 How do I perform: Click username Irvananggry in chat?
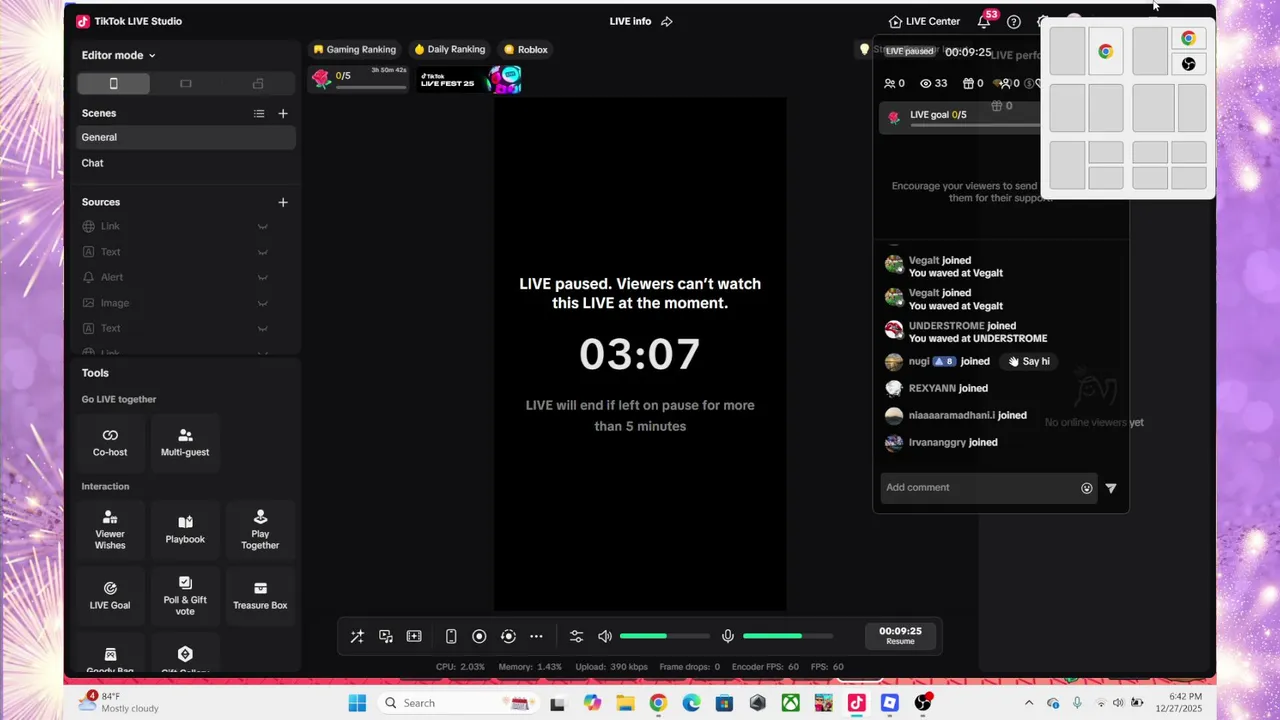pos(937,442)
